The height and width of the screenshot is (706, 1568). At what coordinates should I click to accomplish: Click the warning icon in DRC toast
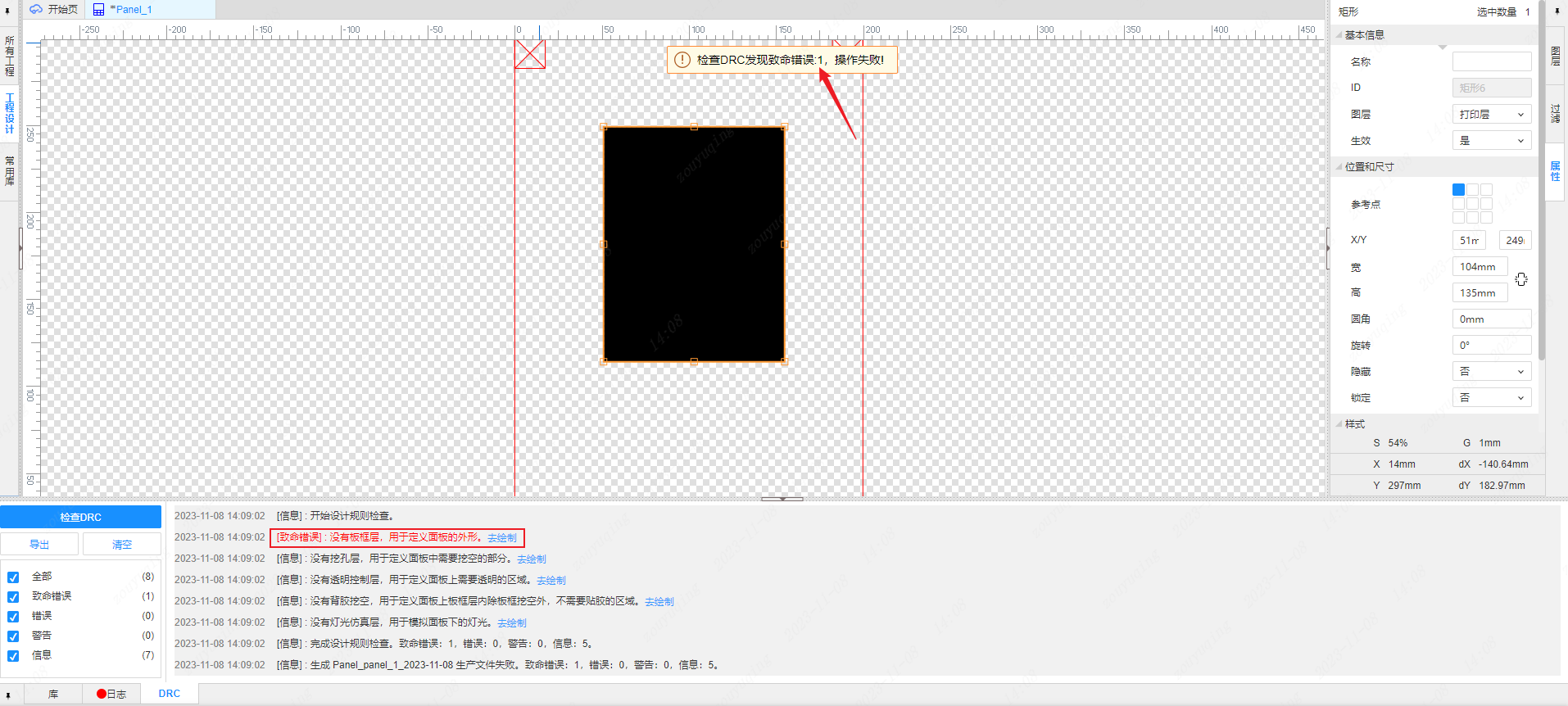(682, 60)
